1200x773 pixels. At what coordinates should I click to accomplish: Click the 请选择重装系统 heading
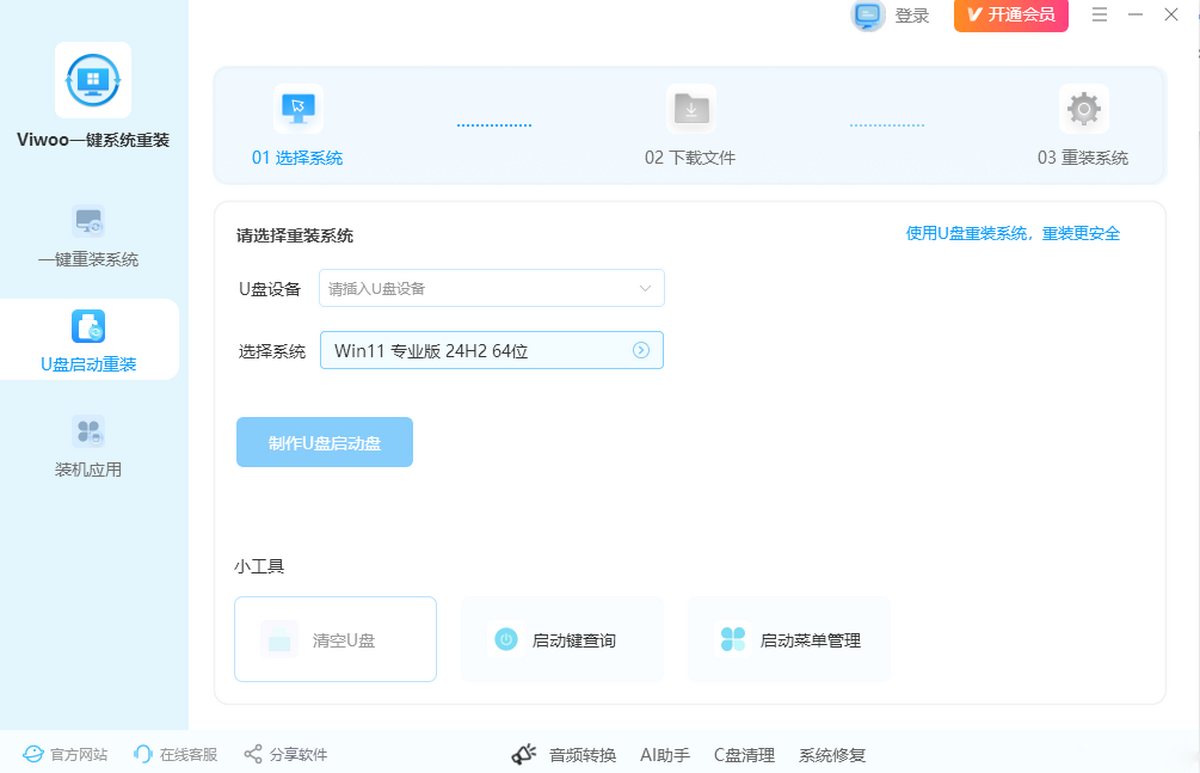click(295, 236)
